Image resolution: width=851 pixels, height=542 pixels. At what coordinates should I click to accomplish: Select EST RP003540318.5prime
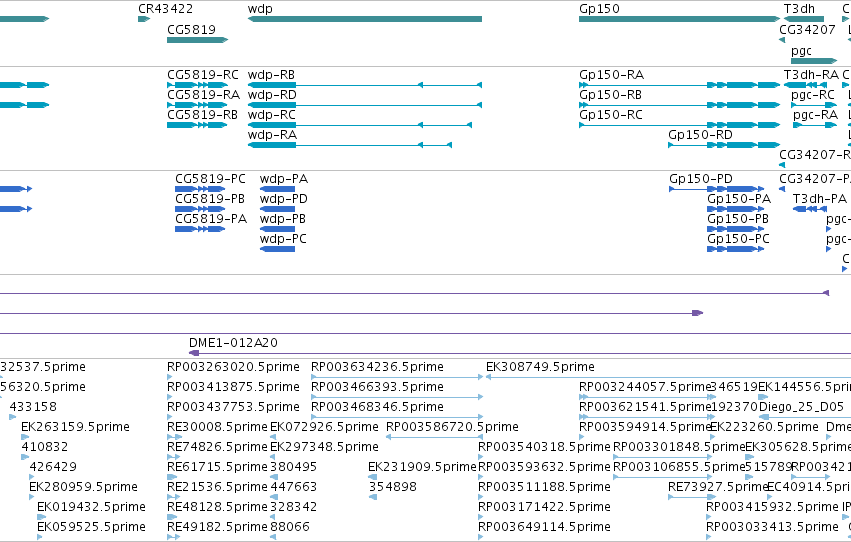pos(544,448)
